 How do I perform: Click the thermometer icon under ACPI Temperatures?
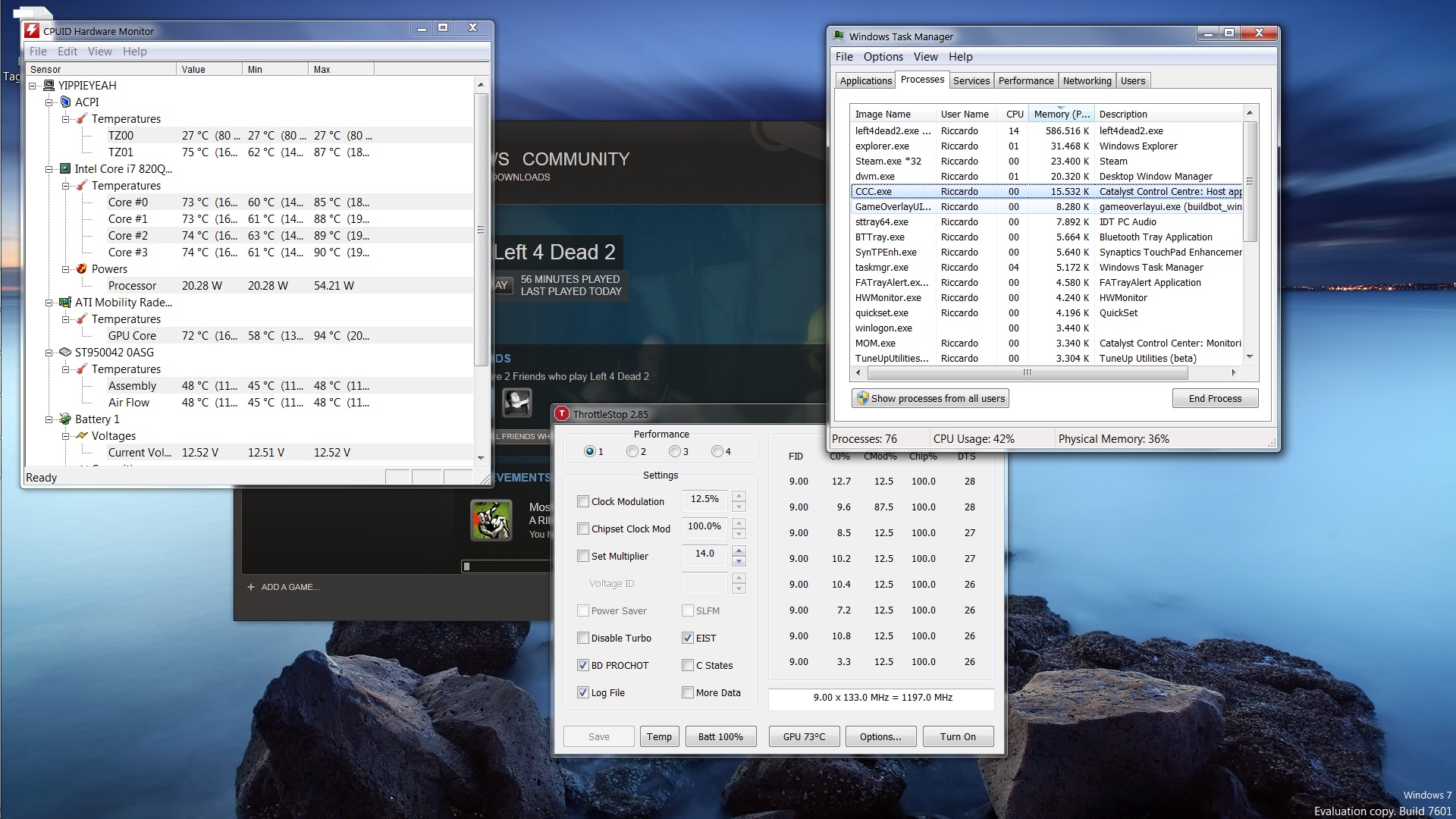(82, 119)
